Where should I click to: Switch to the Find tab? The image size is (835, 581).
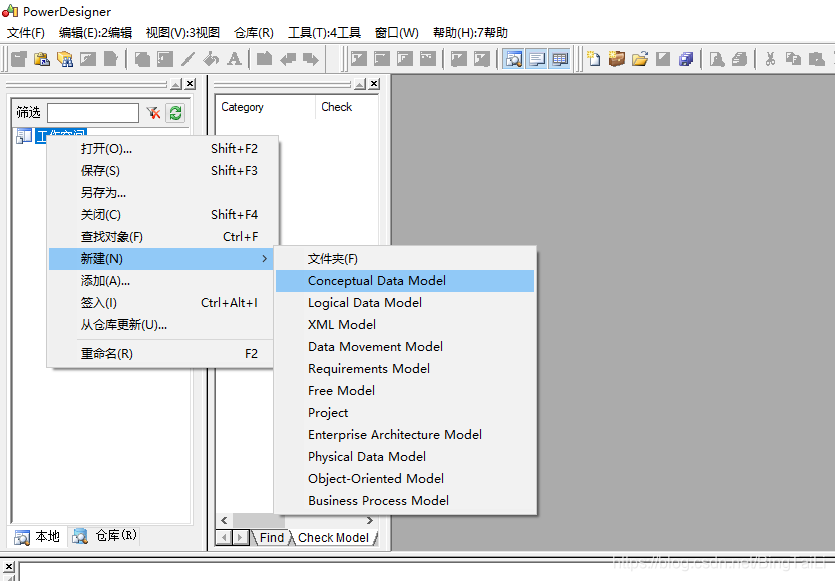coord(271,538)
